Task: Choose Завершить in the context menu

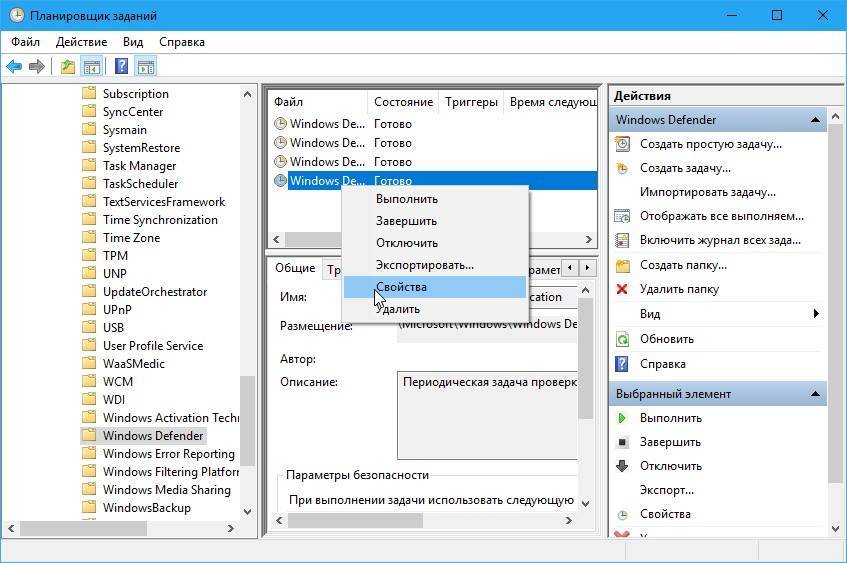Action: point(435,221)
